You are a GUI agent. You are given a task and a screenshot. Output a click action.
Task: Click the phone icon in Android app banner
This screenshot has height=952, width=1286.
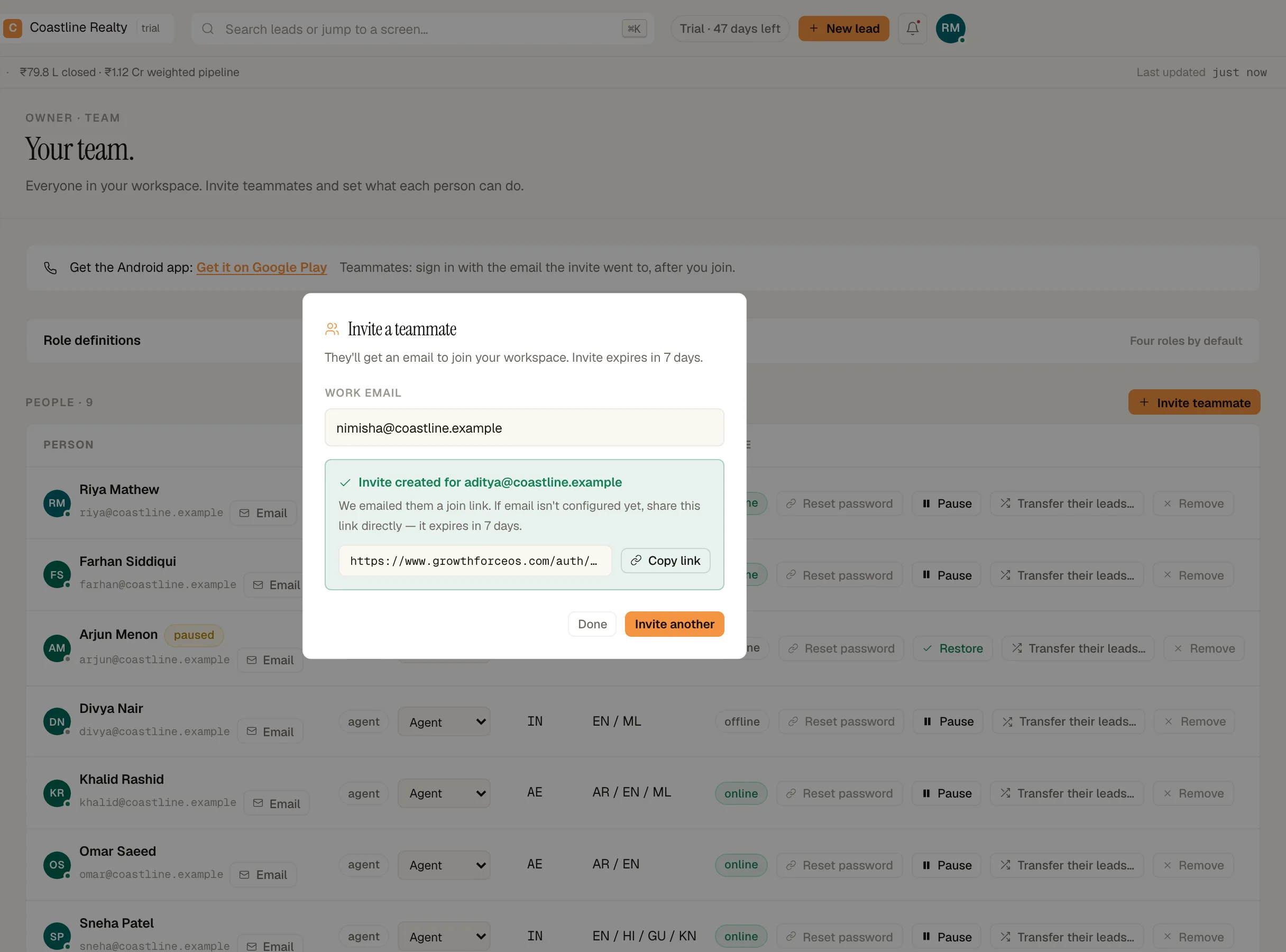51,268
